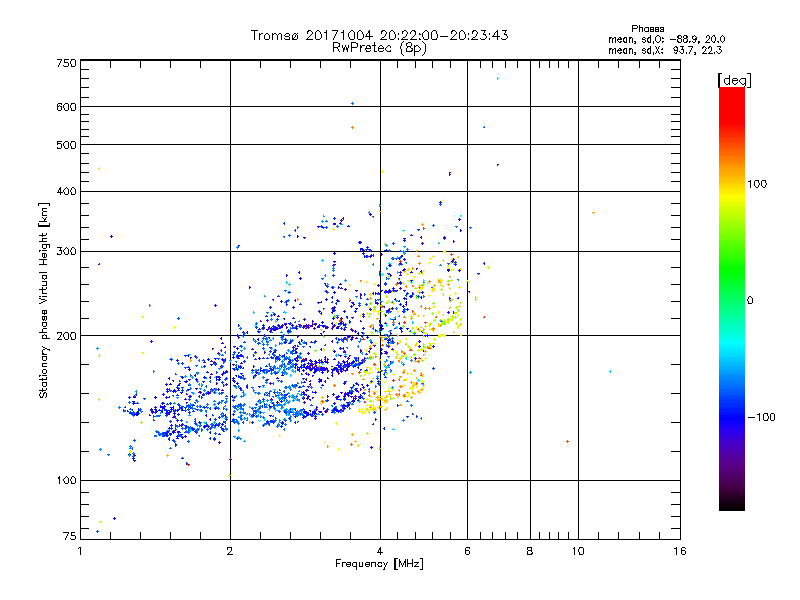Click the colorbar '-100' tick label
The image size is (800, 600).
761,417
